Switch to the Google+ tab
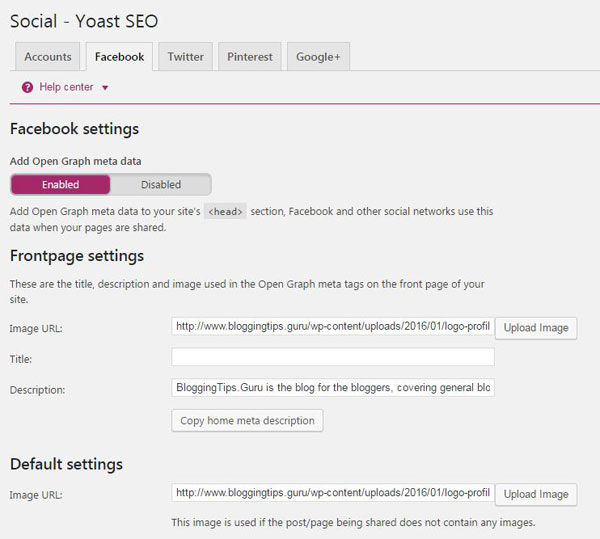This screenshot has width=600, height=539. tap(318, 57)
